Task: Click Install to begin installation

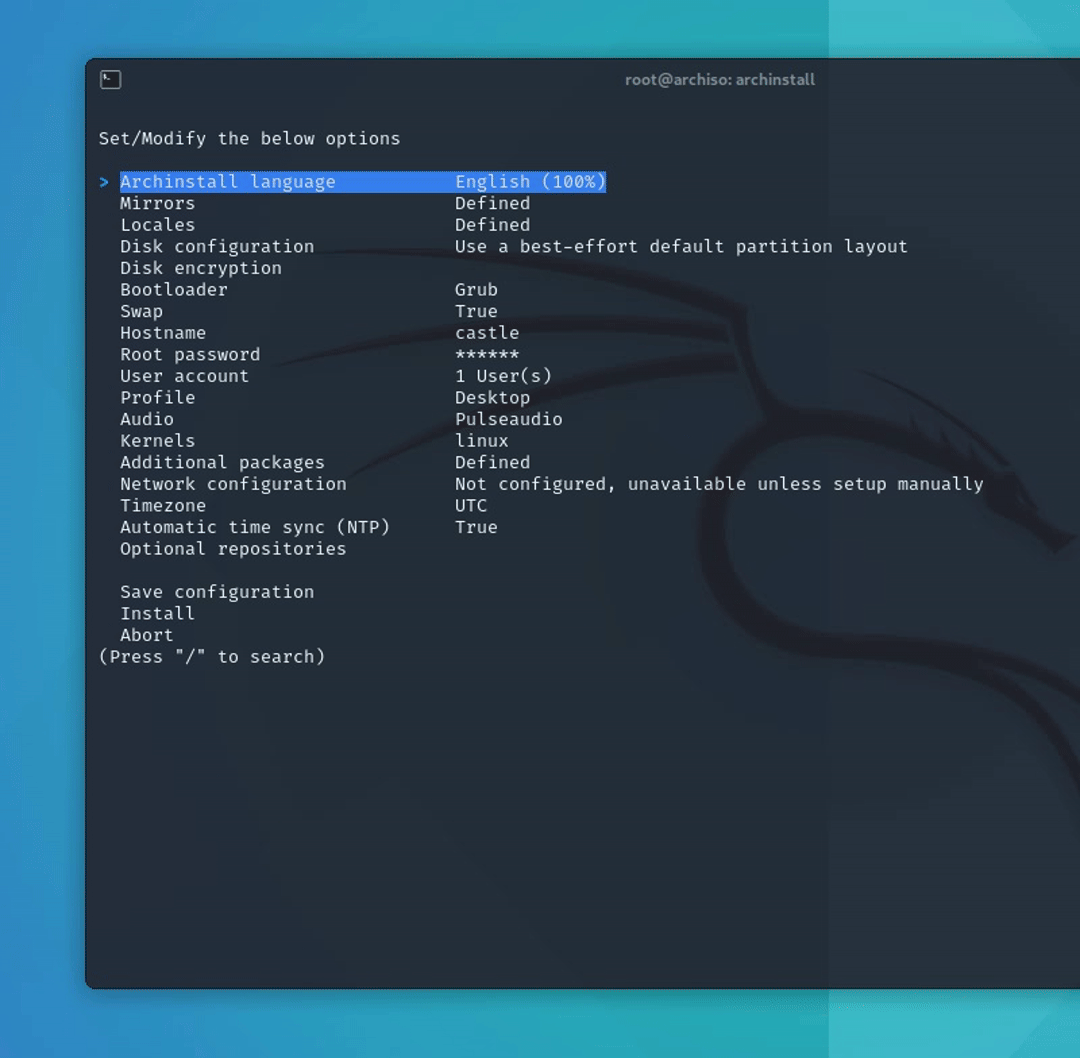Action: pos(157,613)
